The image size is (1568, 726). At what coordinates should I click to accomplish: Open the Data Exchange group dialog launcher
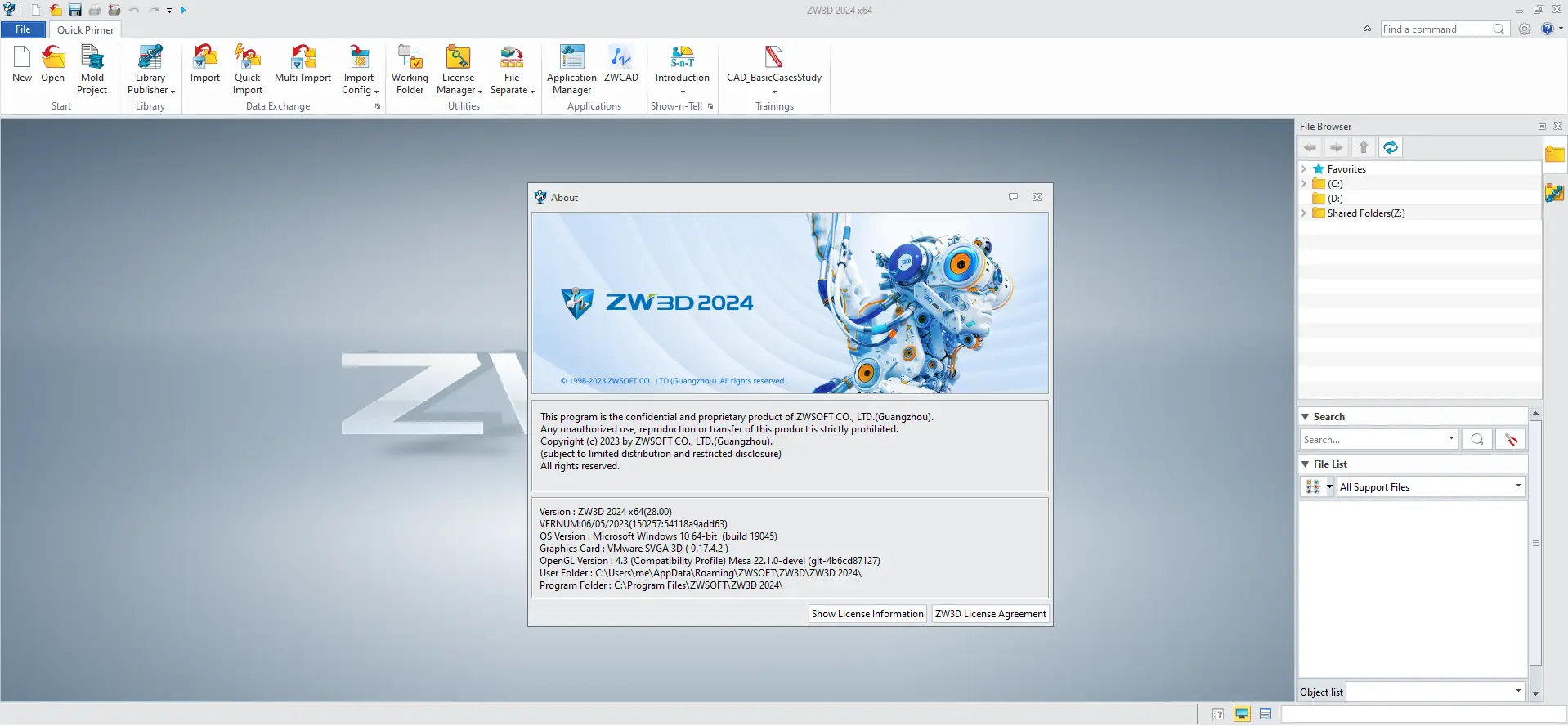(378, 106)
